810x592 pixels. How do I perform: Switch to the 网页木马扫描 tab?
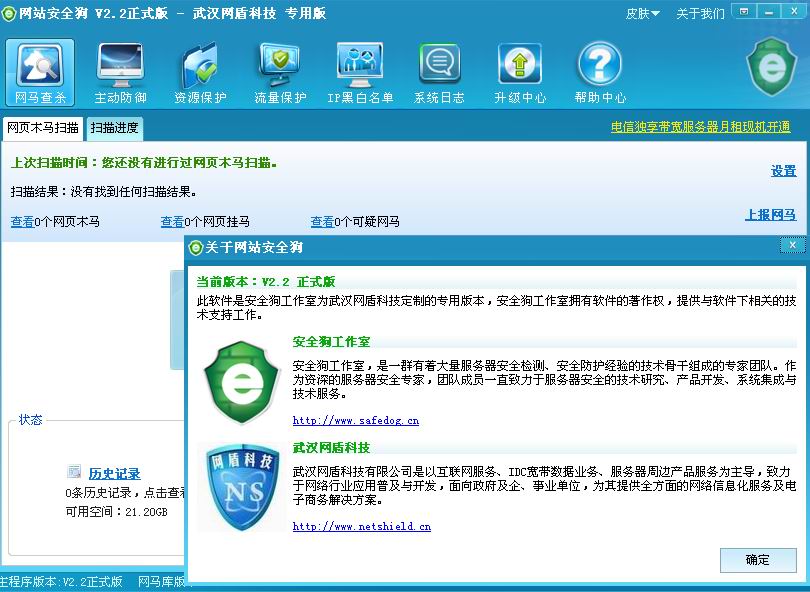[43, 128]
